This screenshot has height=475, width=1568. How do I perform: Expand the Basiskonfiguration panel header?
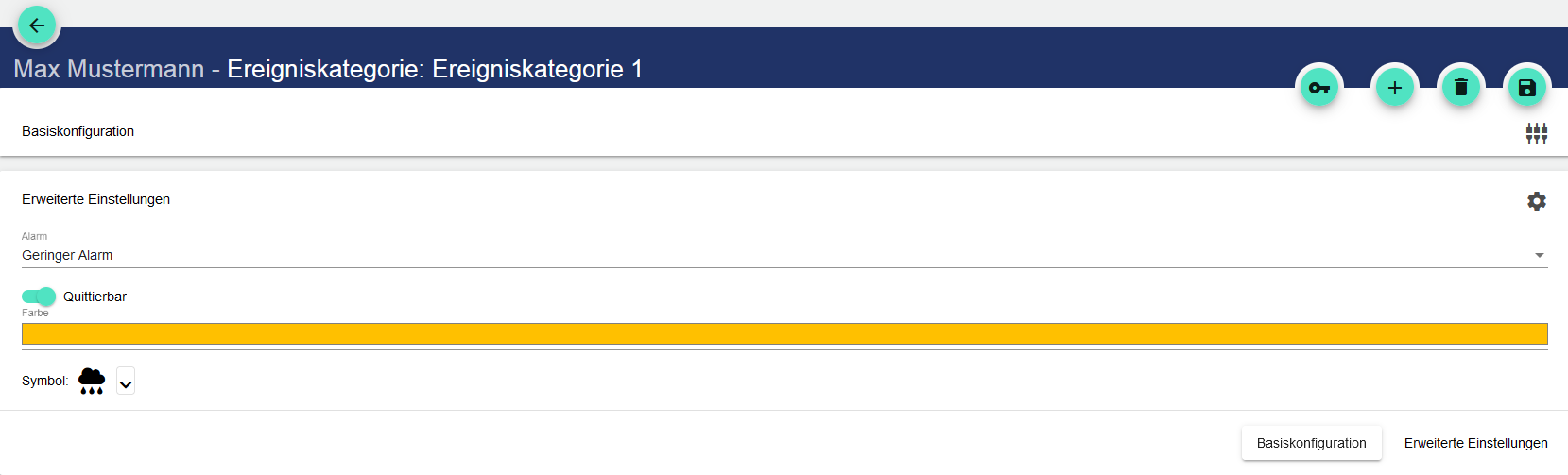78,131
